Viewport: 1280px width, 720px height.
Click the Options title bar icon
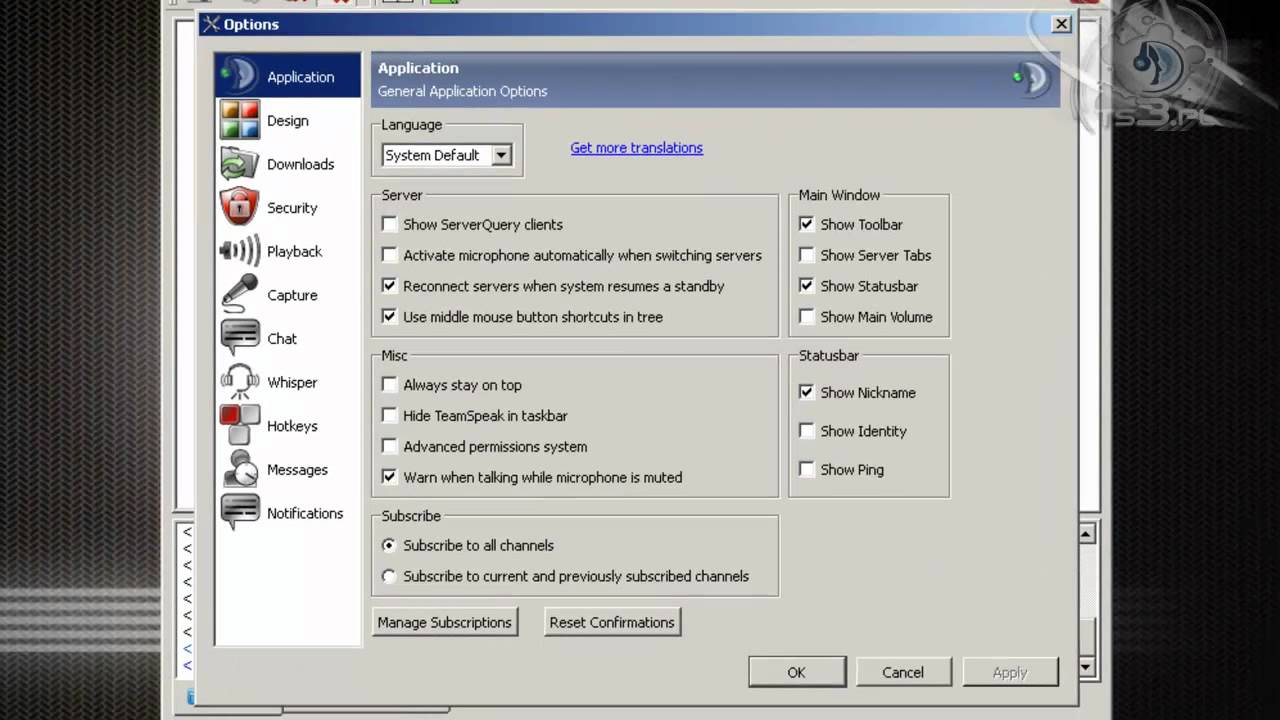(x=210, y=24)
